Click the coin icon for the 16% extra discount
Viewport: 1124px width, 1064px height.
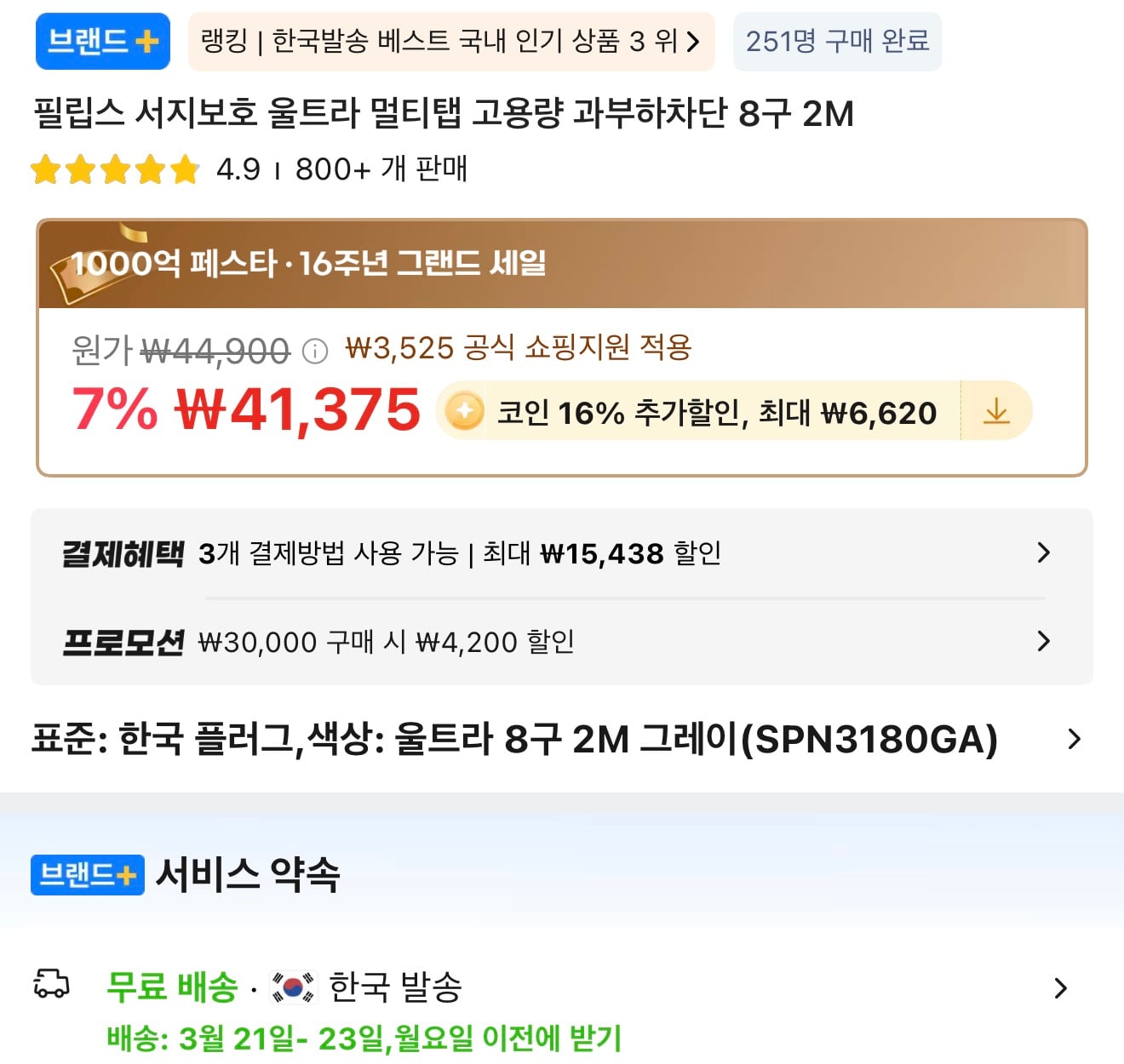pyautogui.click(x=463, y=410)
